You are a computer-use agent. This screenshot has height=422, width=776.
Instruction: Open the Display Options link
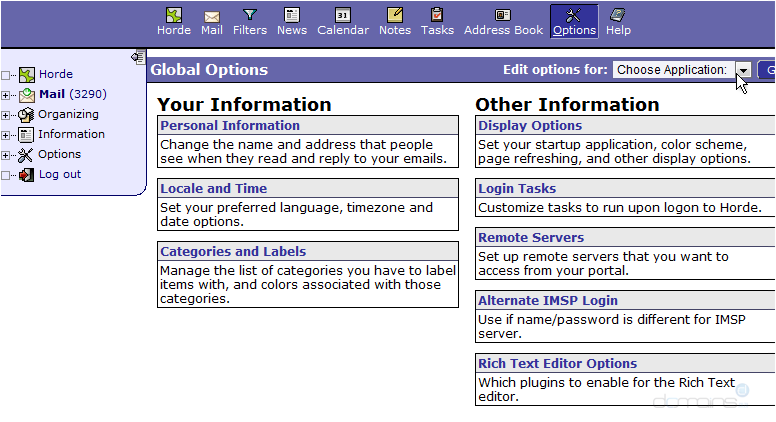530,126
